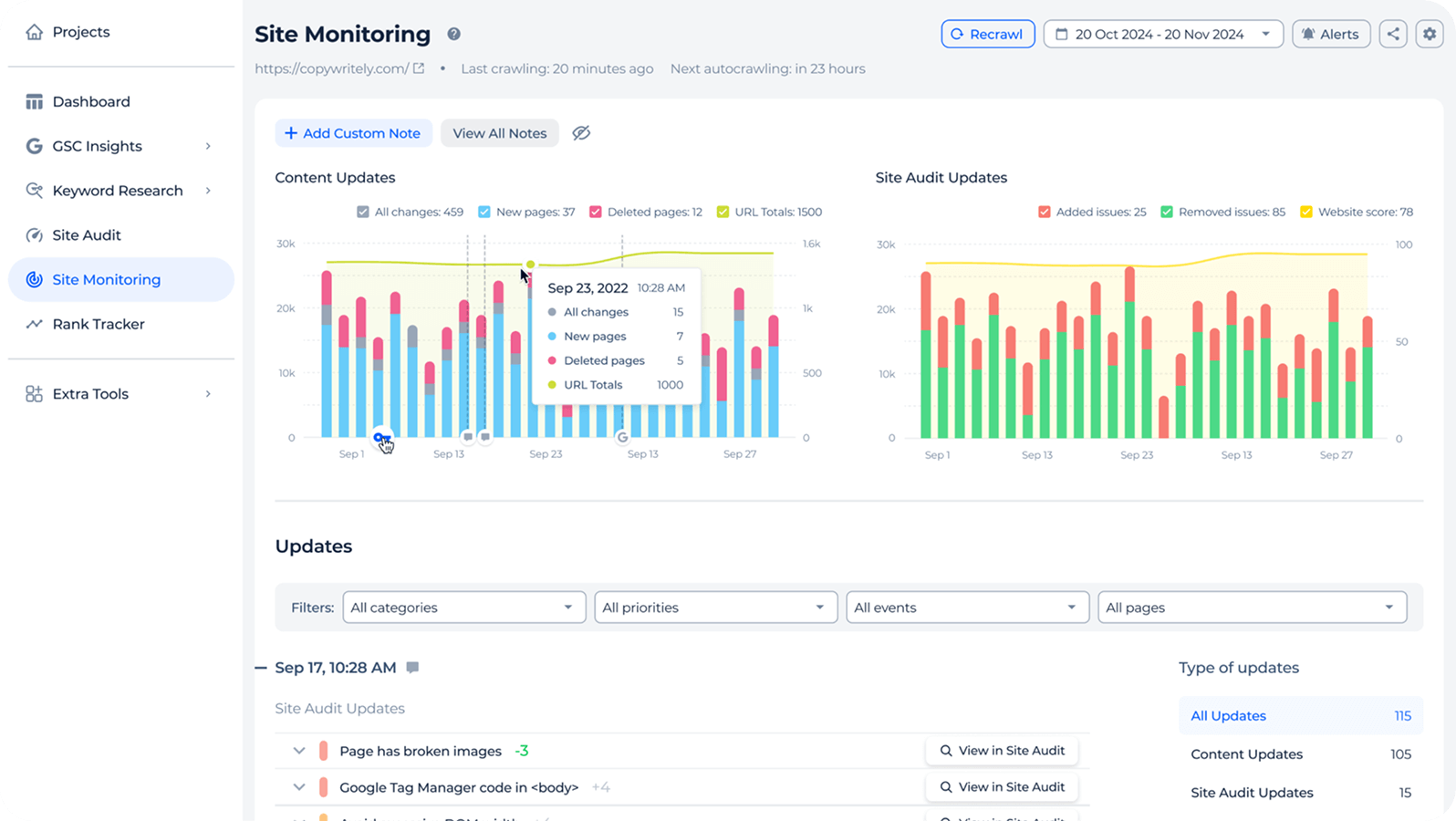Open date range picker dropdown
The width and height of the screenshot is (1456, 821).
click(1162, 34)
